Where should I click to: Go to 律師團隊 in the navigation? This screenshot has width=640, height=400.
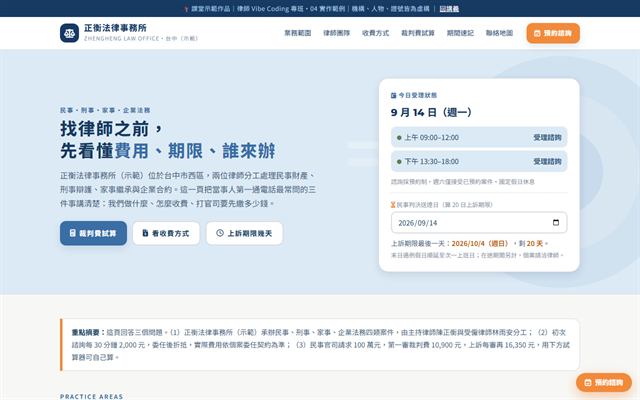pos(336,33)
